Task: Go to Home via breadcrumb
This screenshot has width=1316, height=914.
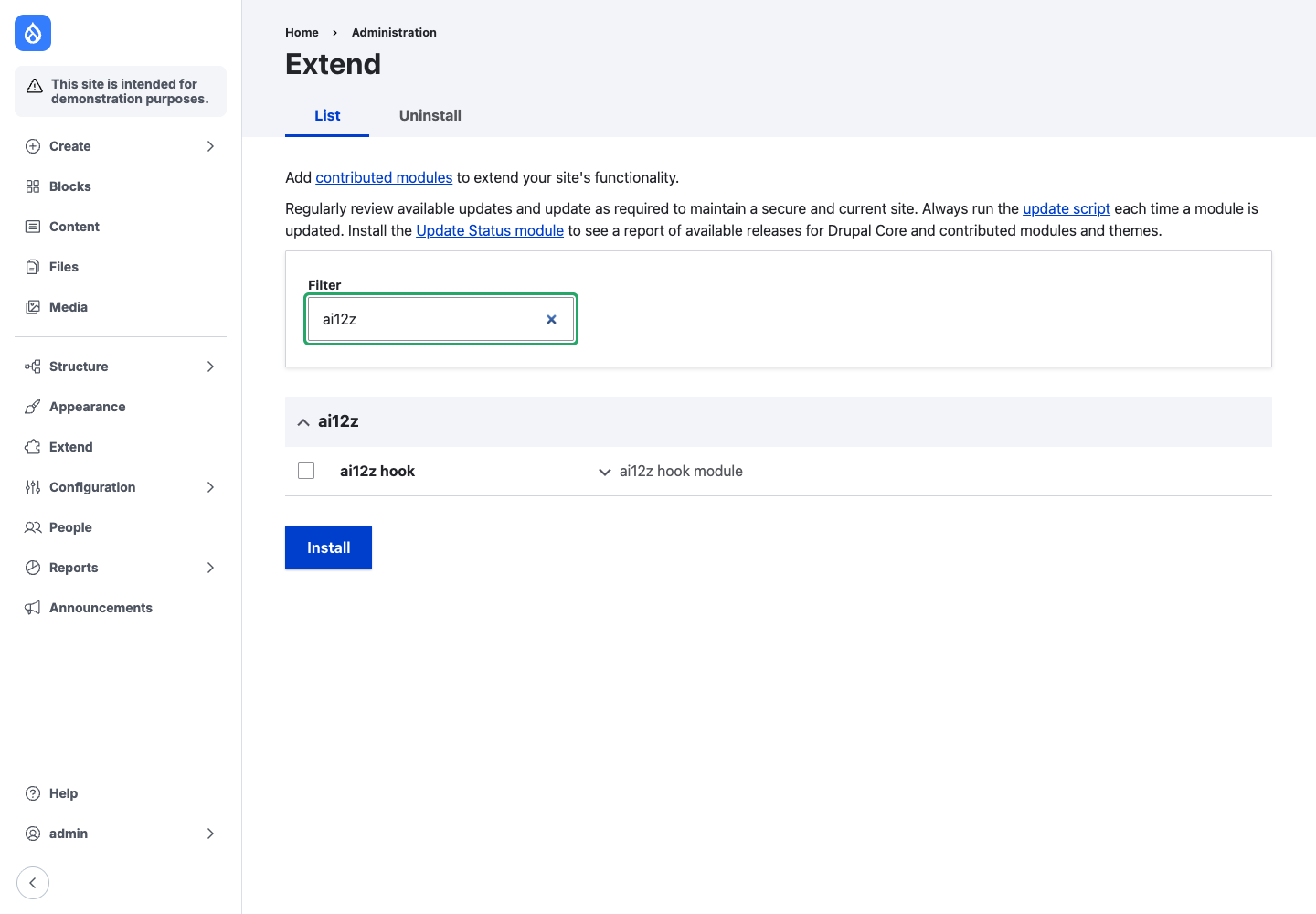Action: click(x=302, y=32)
